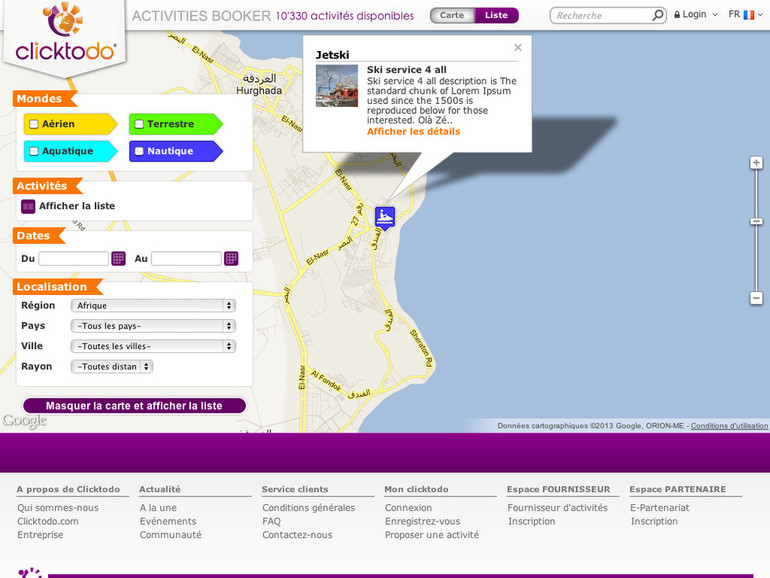Open A la une footer link
Image resolution: width=770 pixels, height=578 pixels.
coord(158,508)
